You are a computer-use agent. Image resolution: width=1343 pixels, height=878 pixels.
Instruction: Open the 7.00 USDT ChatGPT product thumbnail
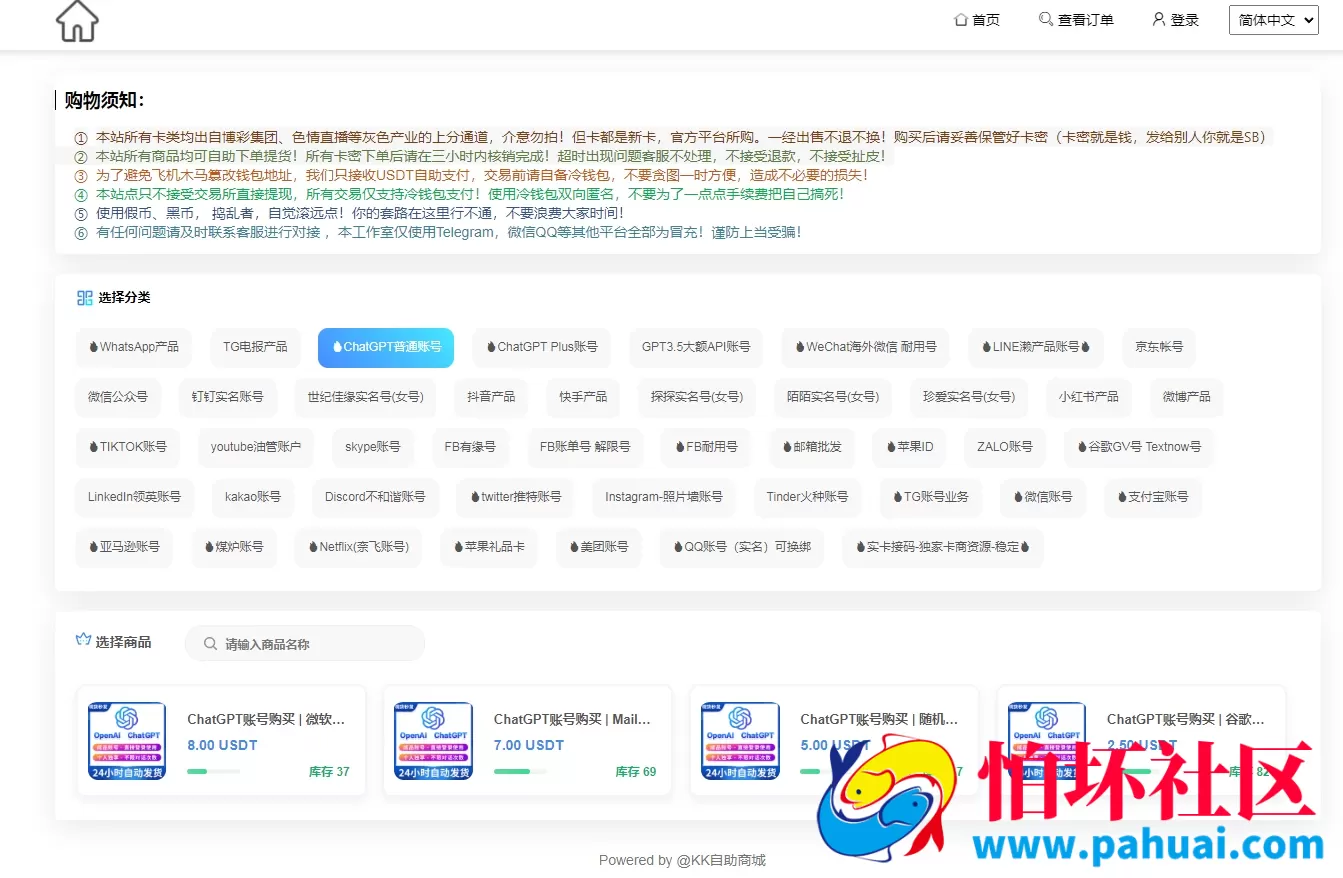(x=433, y=741)
